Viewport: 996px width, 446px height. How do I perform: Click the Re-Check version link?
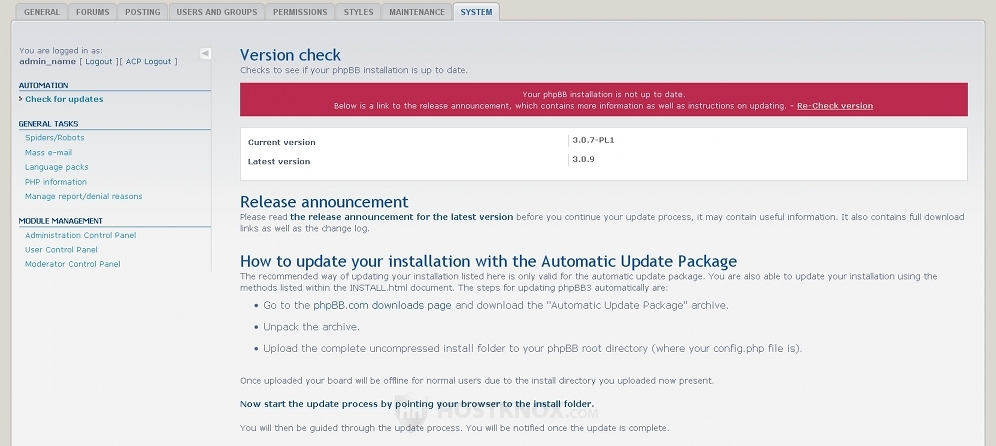coord(835,106)
